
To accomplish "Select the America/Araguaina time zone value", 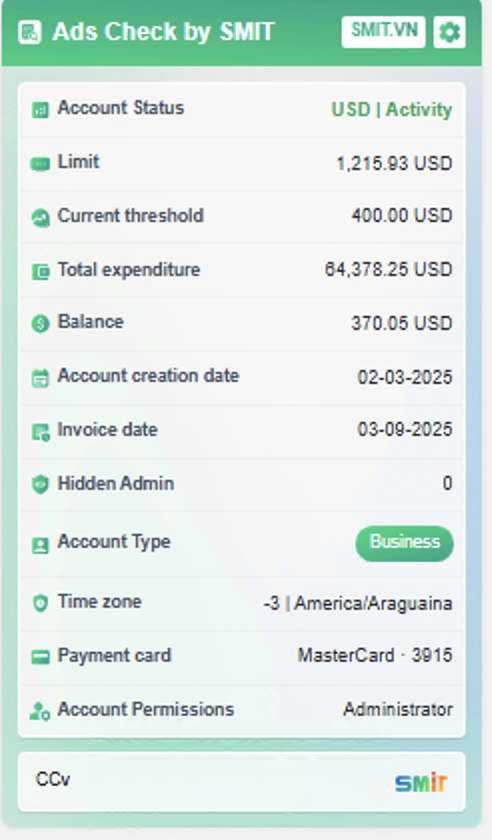I will point(373,603).
